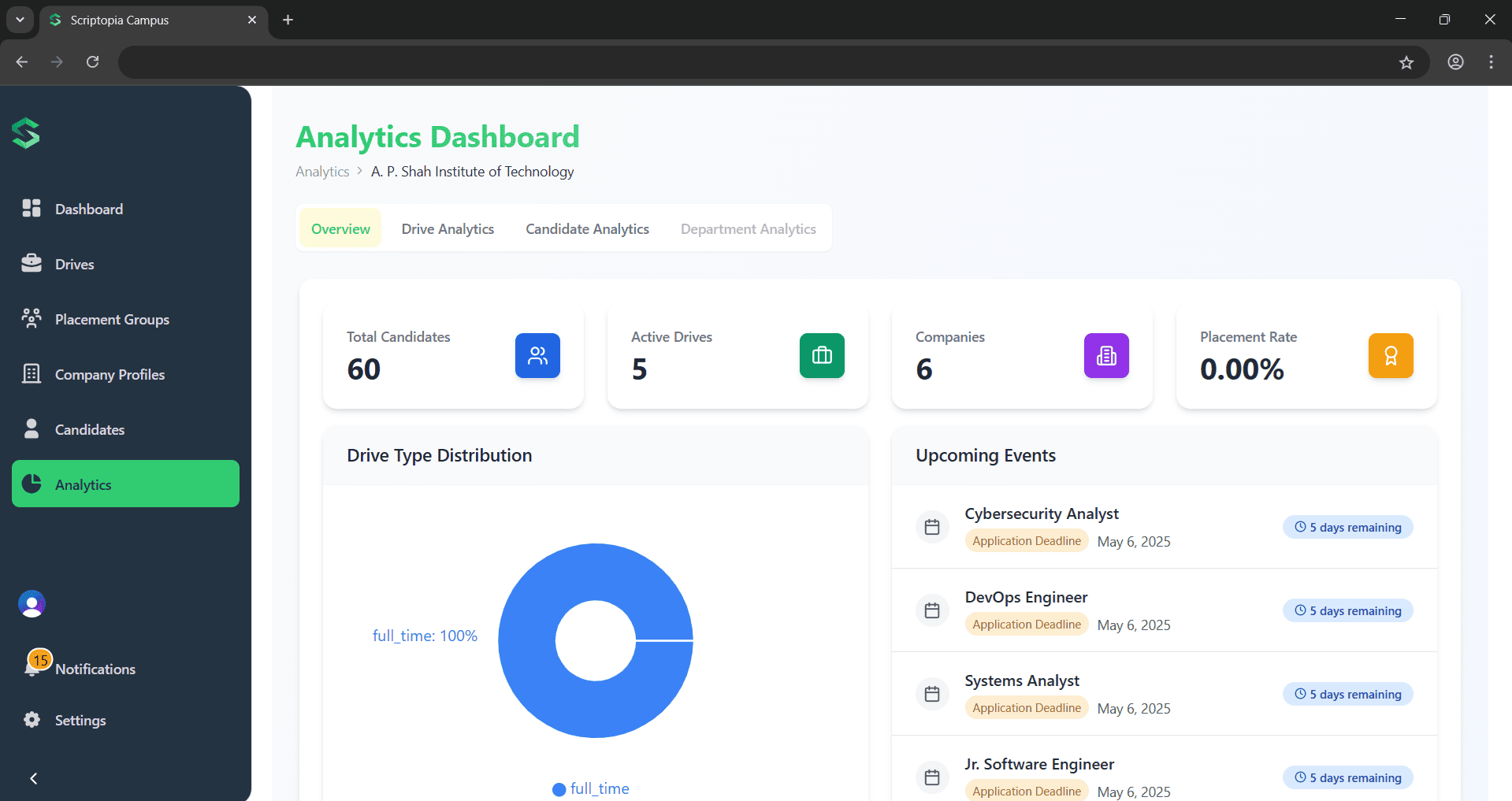Click the Companies building icon

pos(1106,356)
